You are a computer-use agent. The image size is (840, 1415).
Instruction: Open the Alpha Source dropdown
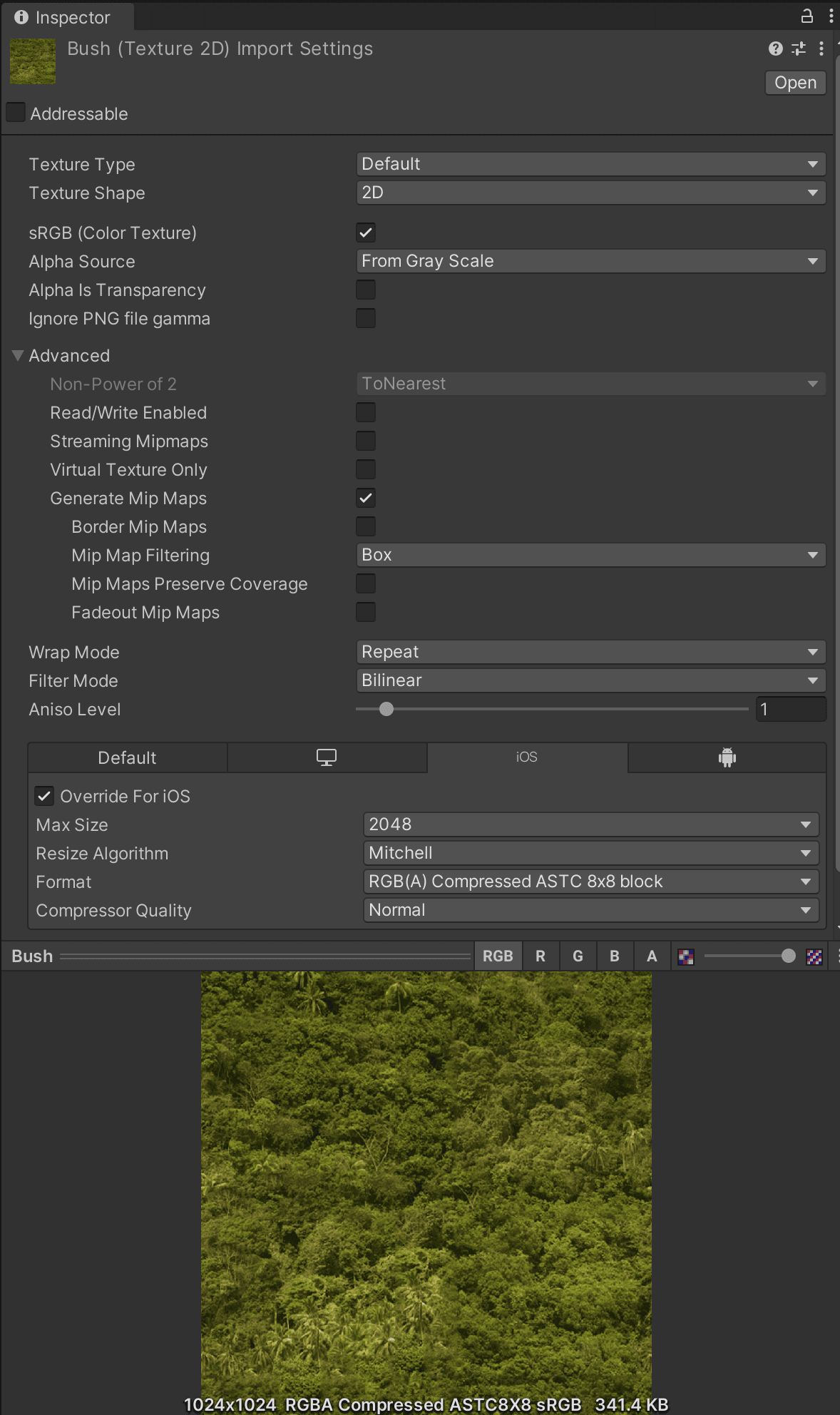[x=590, y=261]
